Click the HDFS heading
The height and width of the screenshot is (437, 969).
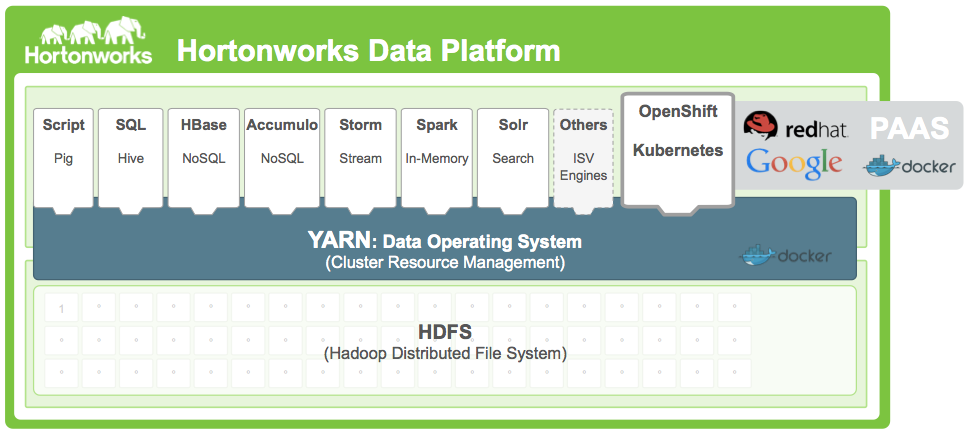tap(445, 331)
